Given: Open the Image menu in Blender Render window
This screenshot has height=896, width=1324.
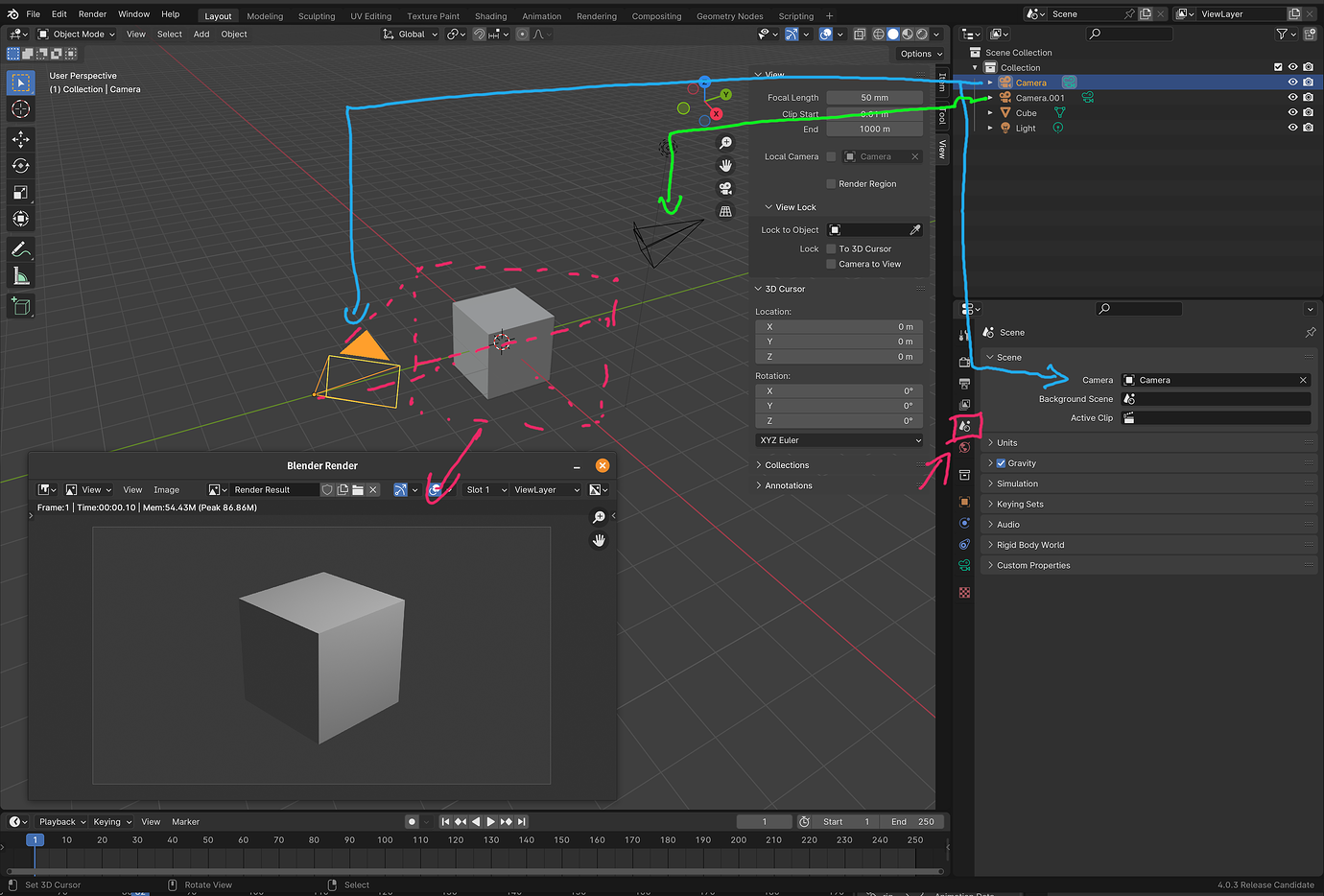Looking at the screenshot, I should tap(166, 490).
